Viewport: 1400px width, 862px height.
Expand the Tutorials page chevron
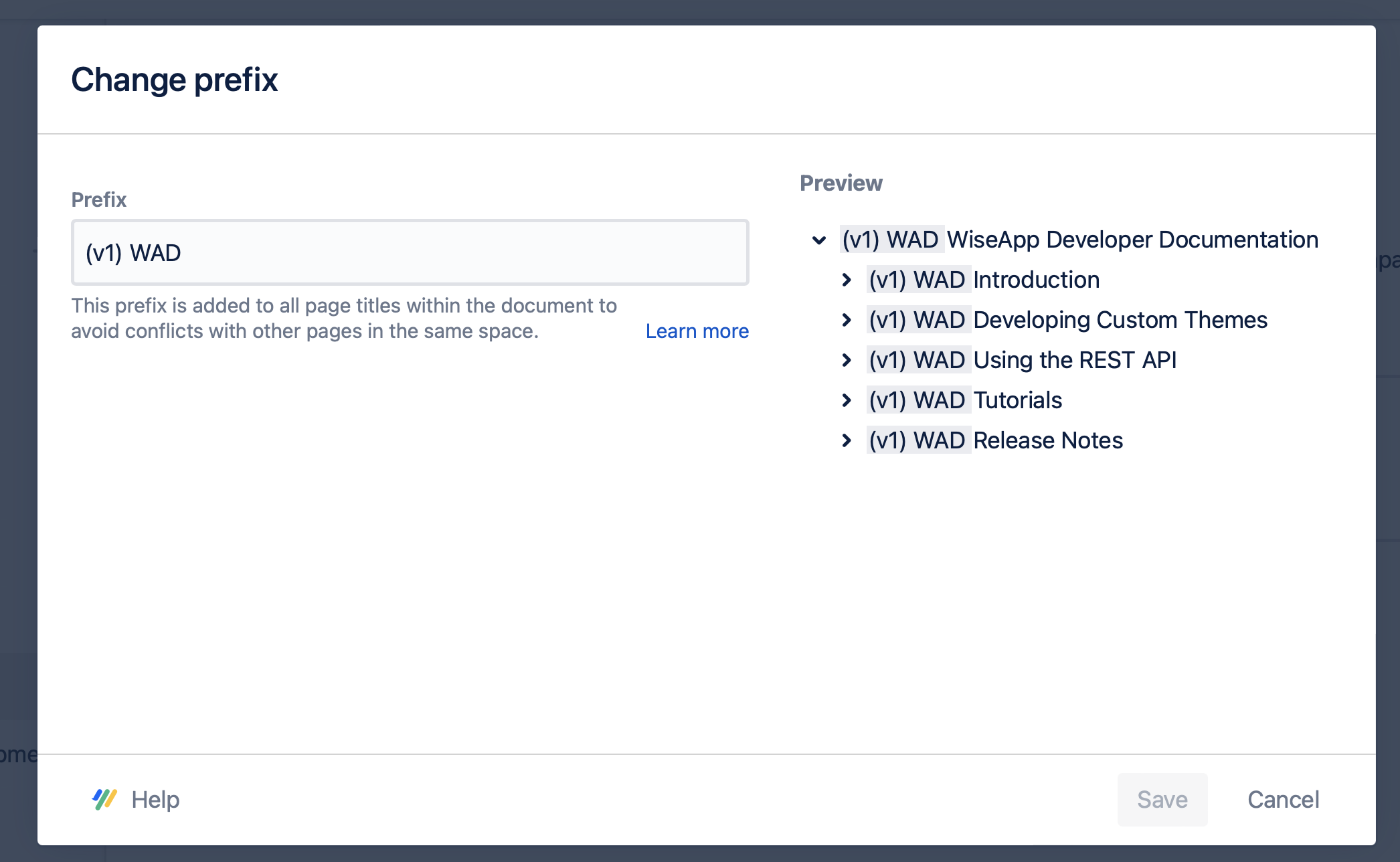click(x=847, y=401)
